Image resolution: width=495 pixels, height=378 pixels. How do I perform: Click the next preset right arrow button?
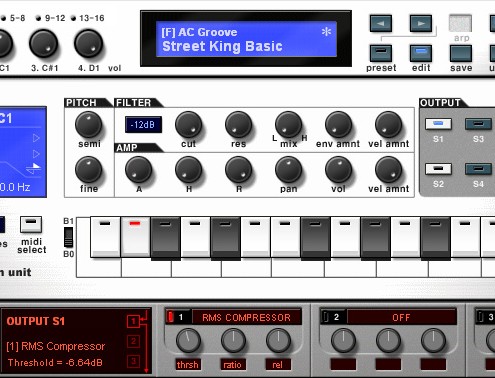[x=421, y=23]
